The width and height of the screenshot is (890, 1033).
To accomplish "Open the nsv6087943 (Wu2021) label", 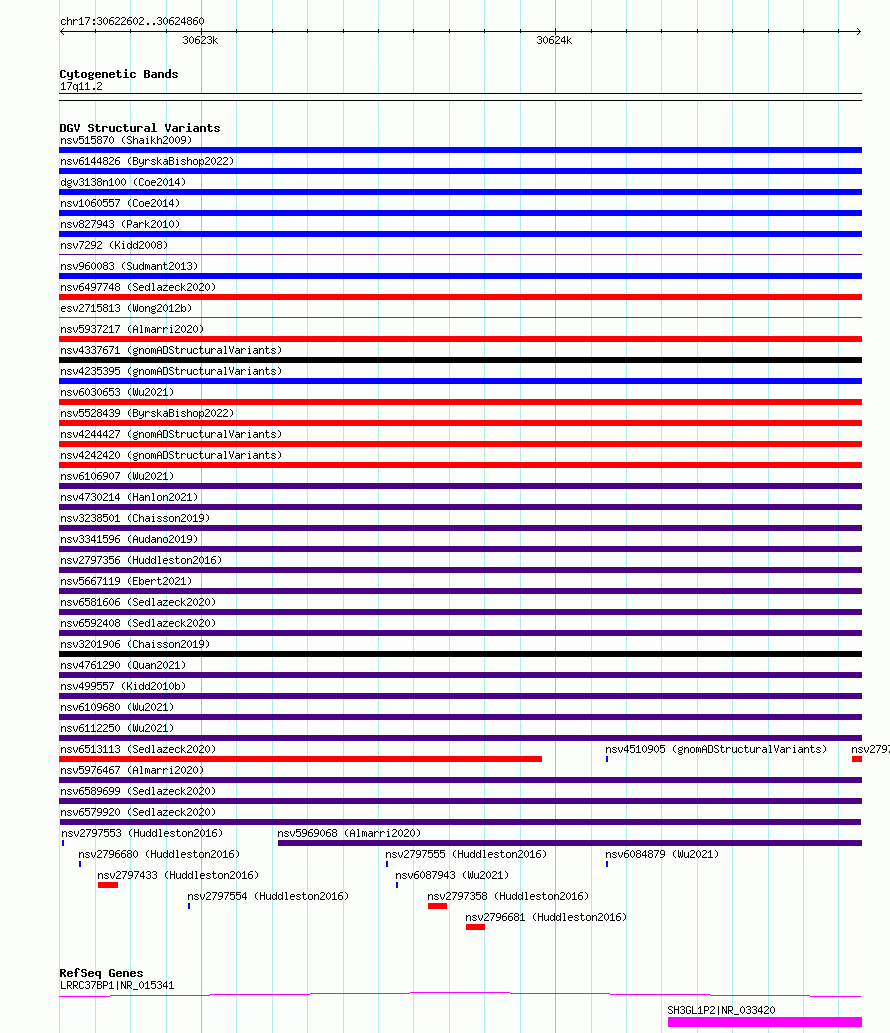I will tap(452, 876).
